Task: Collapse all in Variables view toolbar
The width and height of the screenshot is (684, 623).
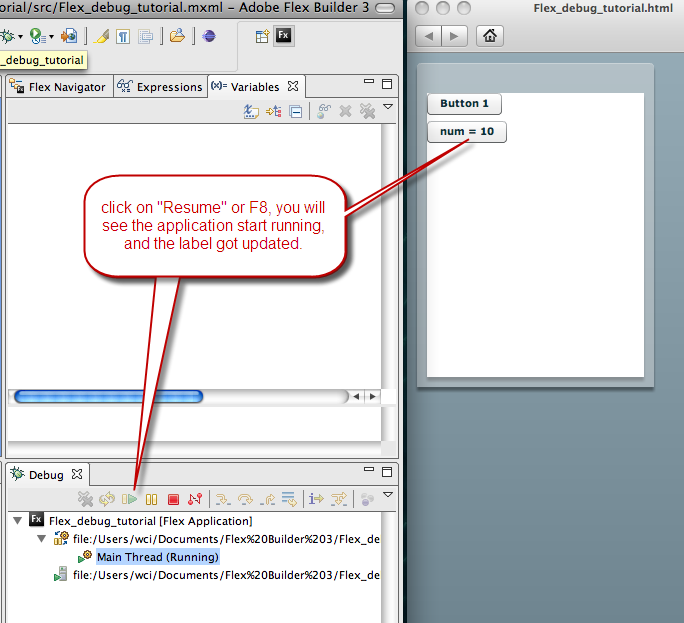Action: pyautogui.click(x=296, y=112)
